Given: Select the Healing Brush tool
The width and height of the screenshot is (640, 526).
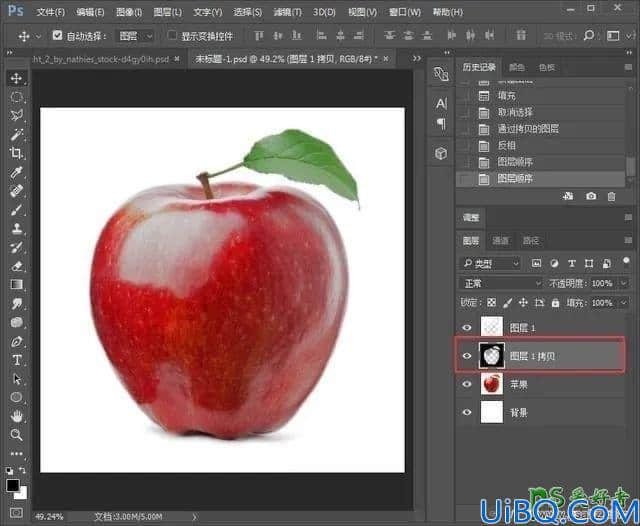Looking at the screenshot, I should (x=16, y=191).
